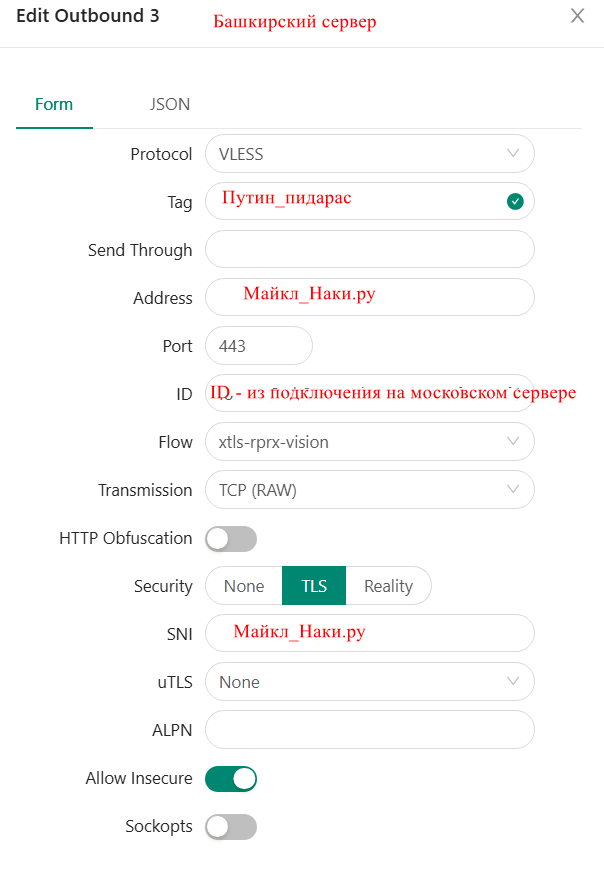Click the SNI input field
Screen dimensions: 604x873
[x=370, y=634]
